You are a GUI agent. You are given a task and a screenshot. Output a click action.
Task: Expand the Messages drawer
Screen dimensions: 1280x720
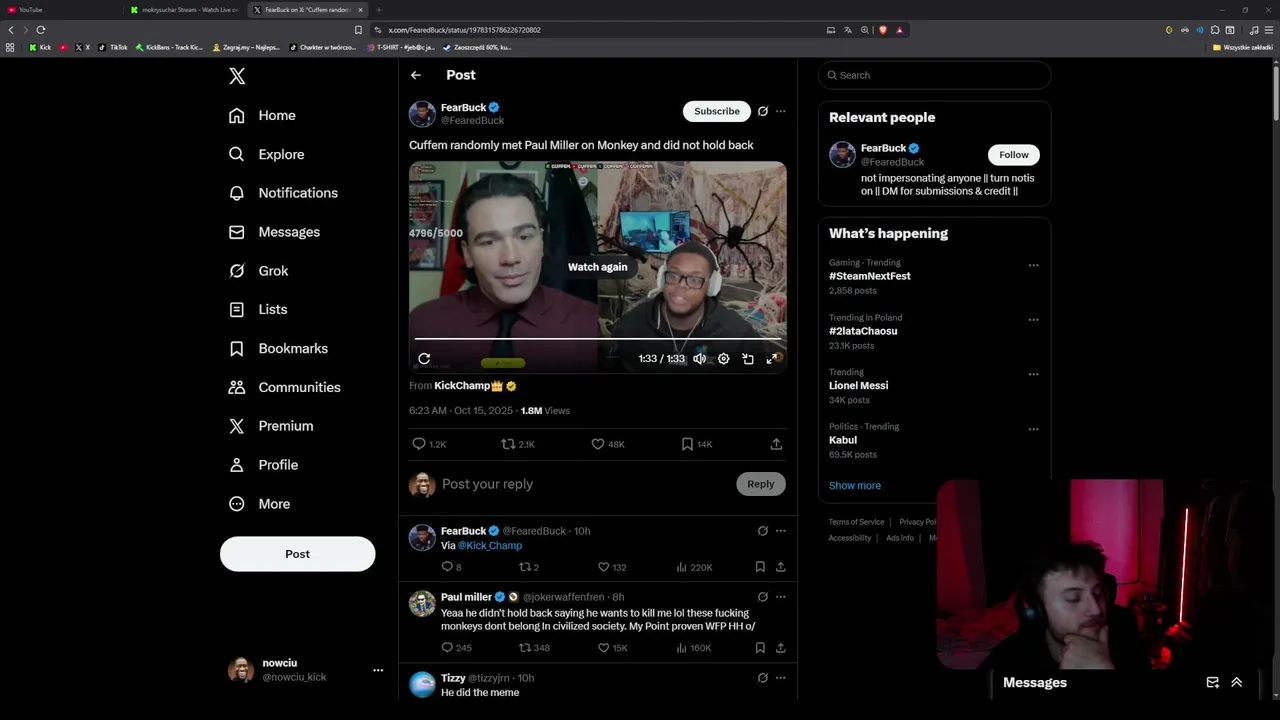click(x=1237, y=683)
